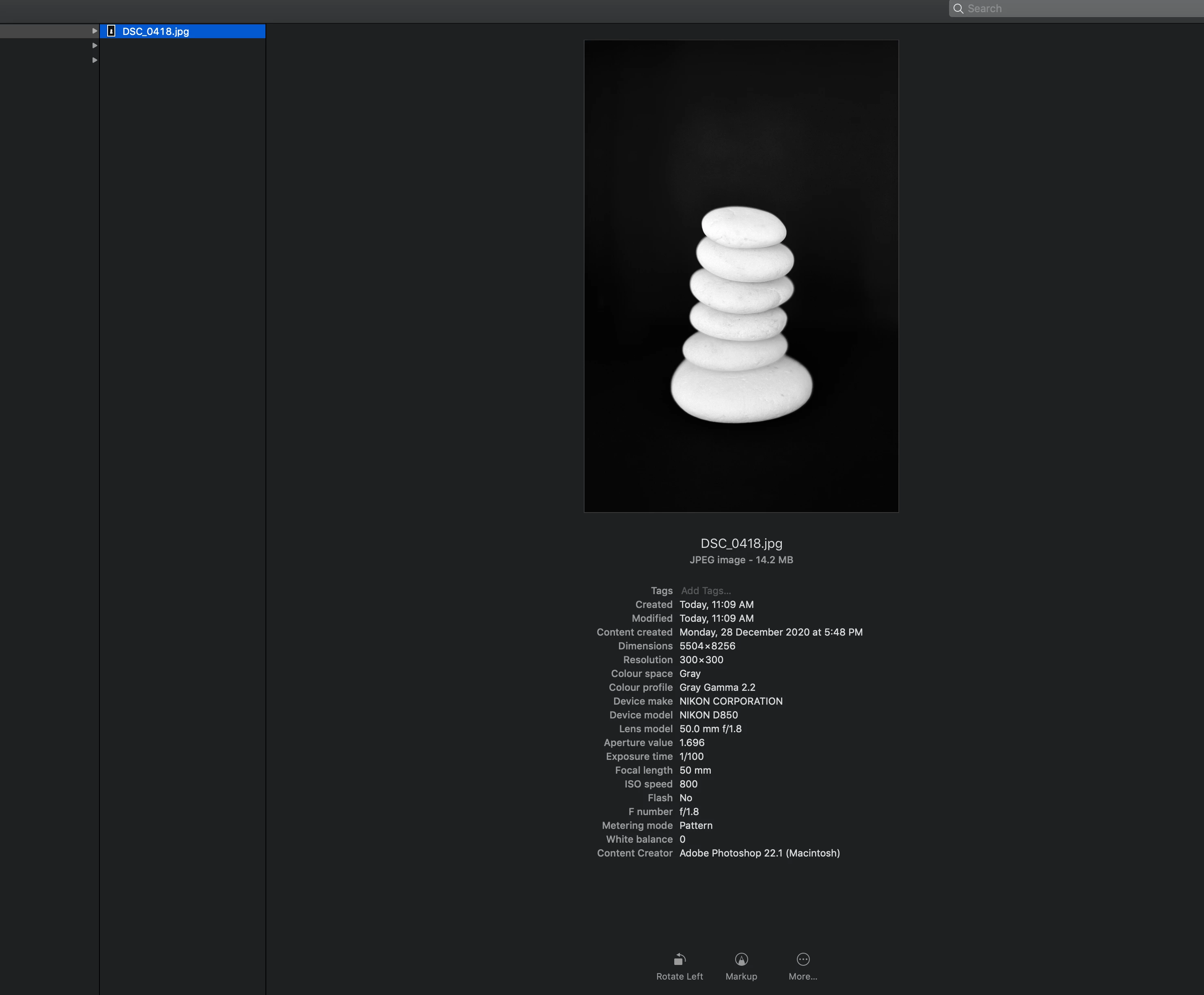
Task: Click the Rotate Left icon
Action: pyautogui.click(x=679, y=959)
